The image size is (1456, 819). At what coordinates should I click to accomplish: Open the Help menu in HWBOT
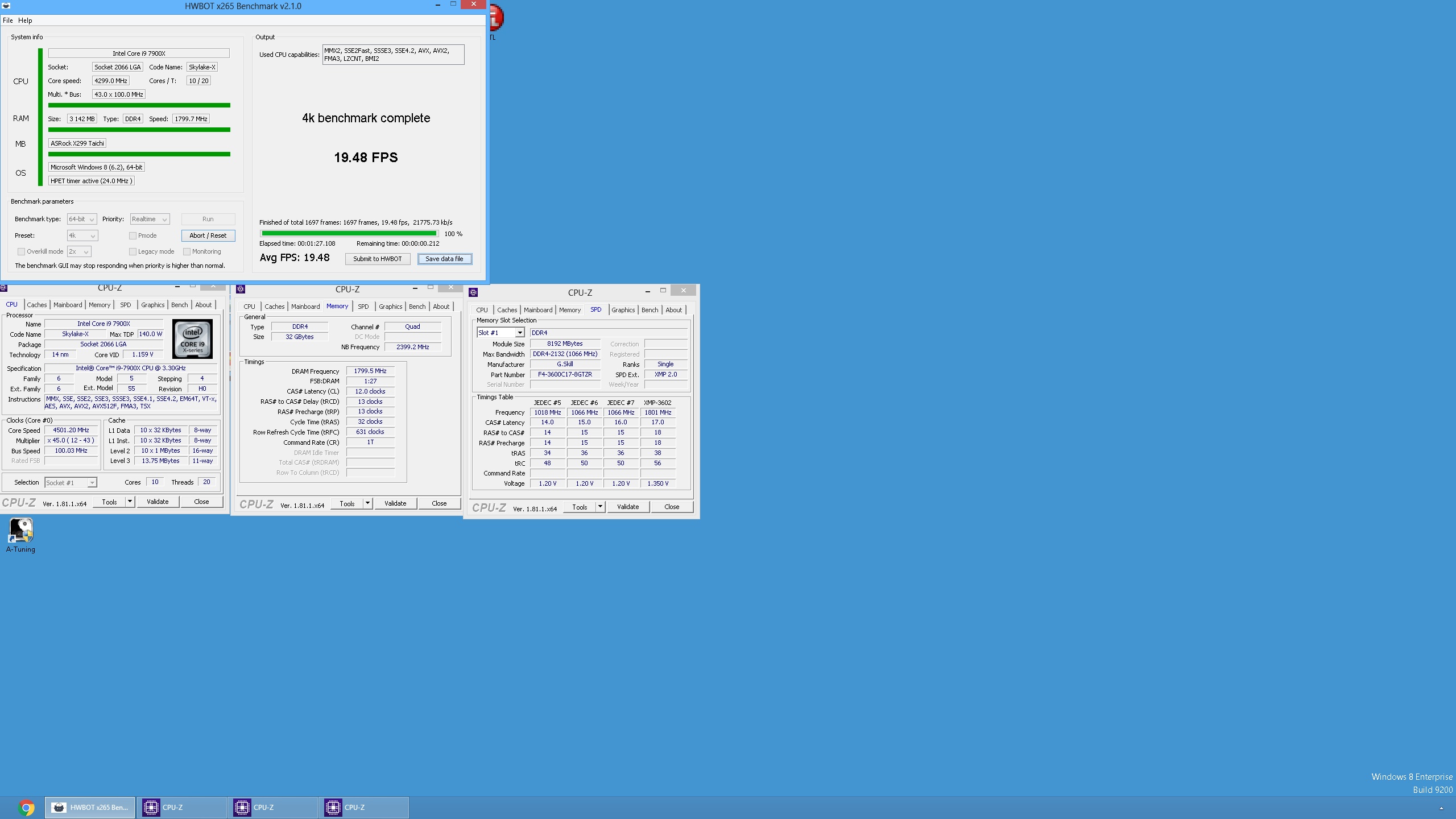click(25, 20)
